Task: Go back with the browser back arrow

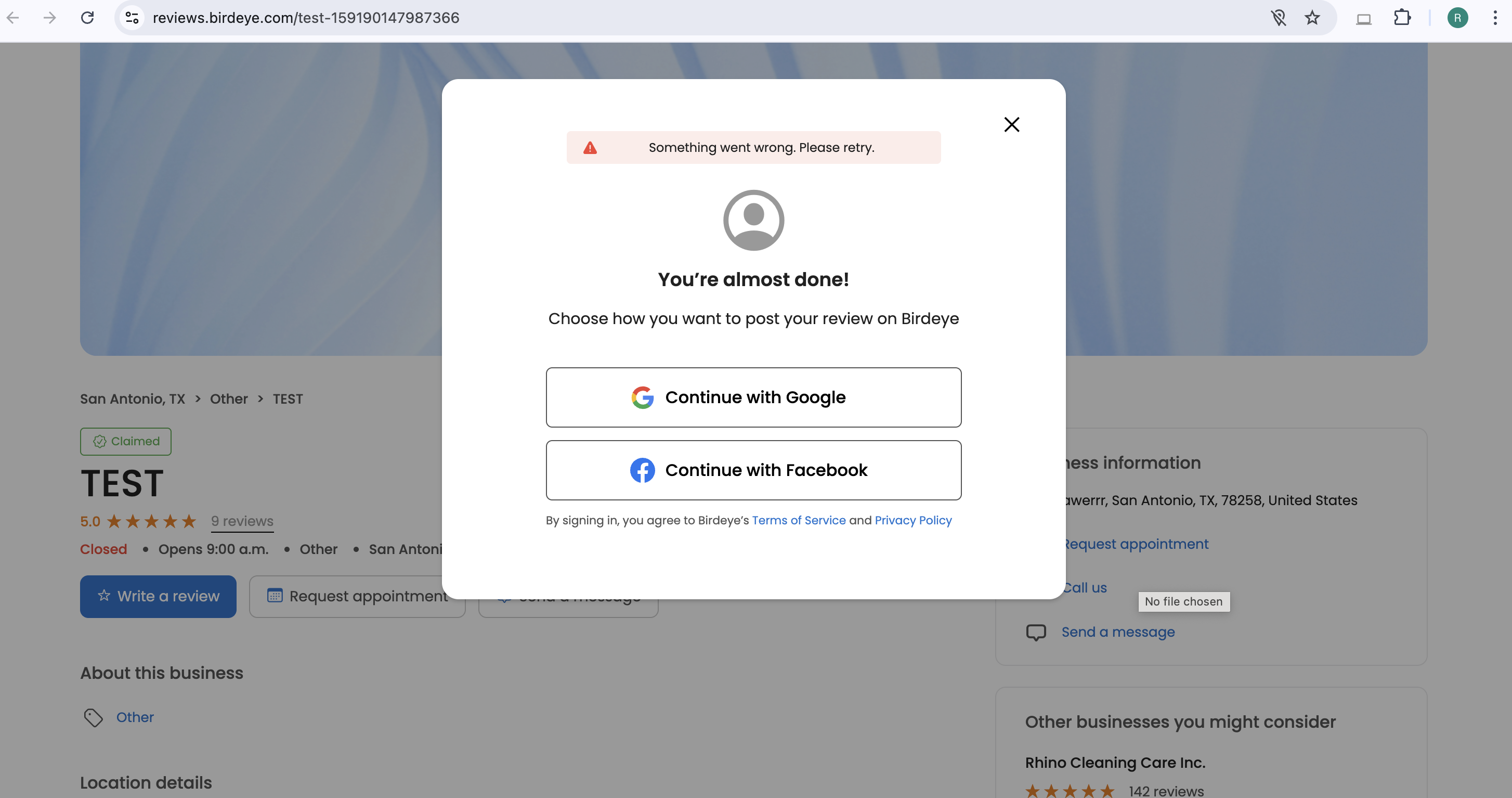Action: point(13,18)
